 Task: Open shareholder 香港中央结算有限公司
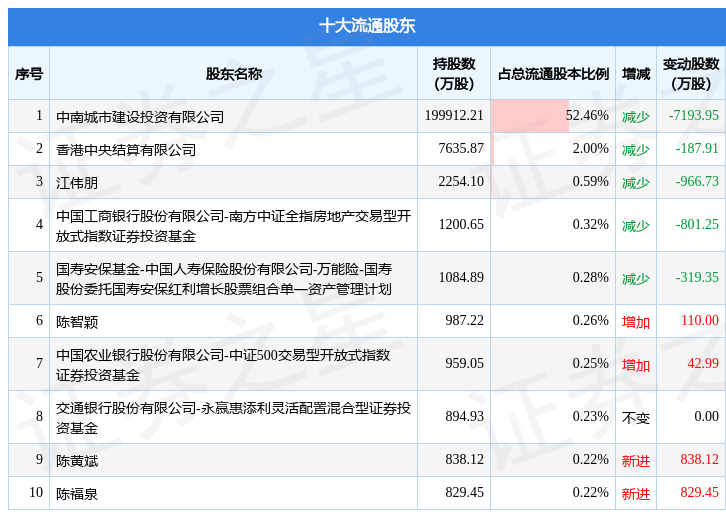[x=126, y=150]
